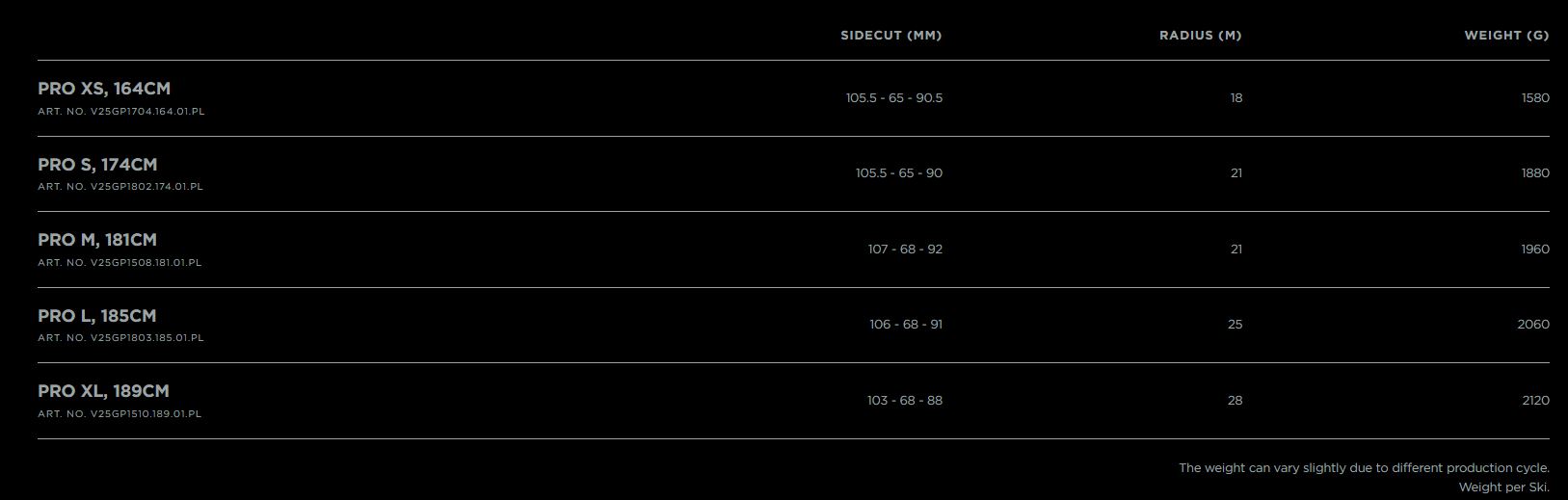Click sidecut value 103 - 68 - 88

pyautogui.click(x=905, y=401)
